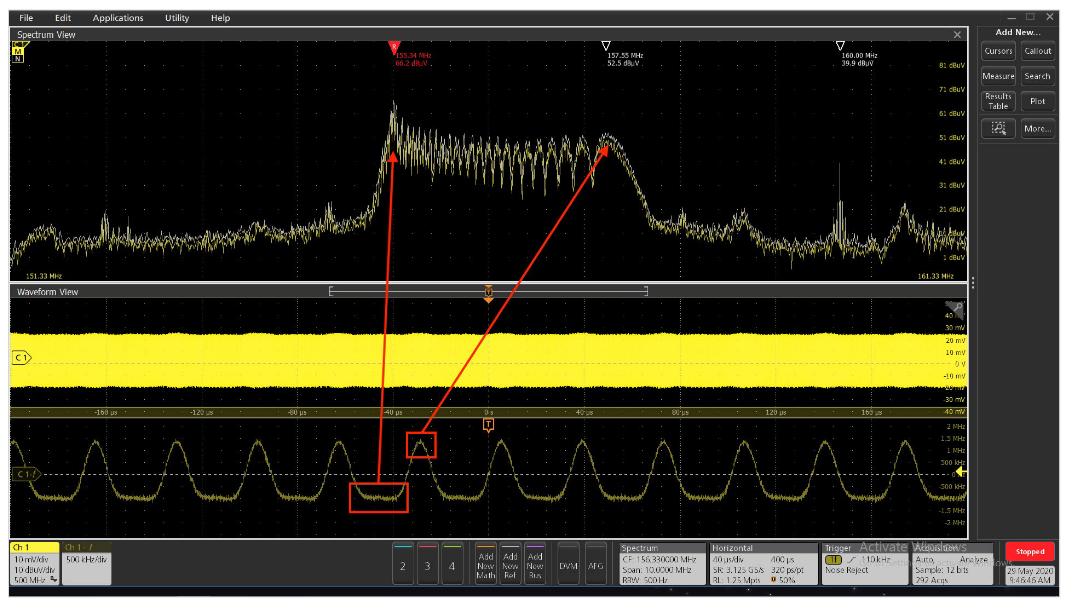1066x604 pixels.
Task: Expand the Spectrum badge settings
Action: [x=662, y=563]
